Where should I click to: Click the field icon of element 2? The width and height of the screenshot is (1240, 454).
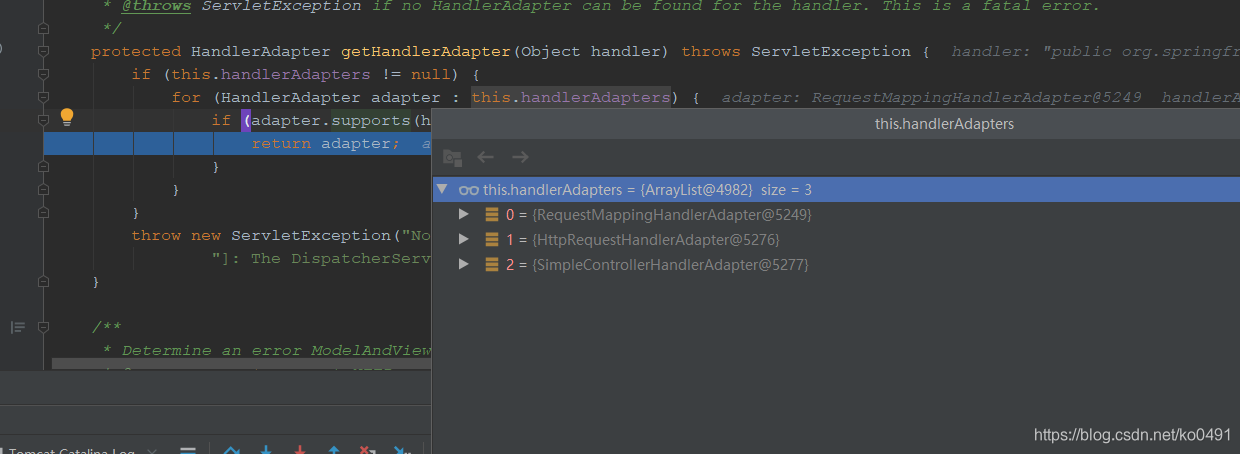point(492,265)
